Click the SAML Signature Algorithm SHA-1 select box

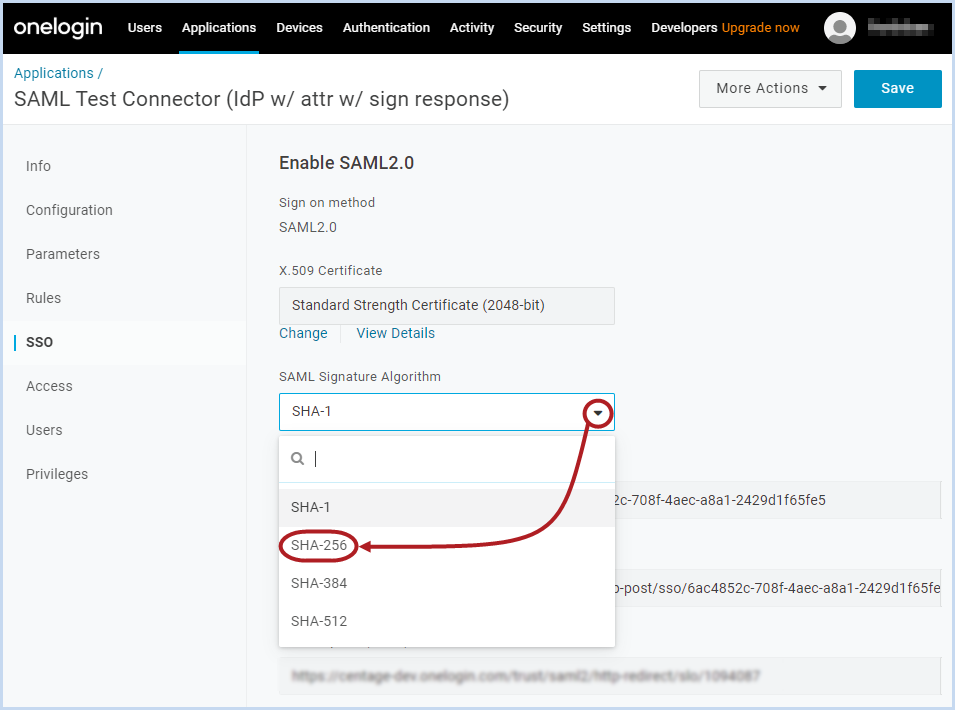(x=446, y=412)
